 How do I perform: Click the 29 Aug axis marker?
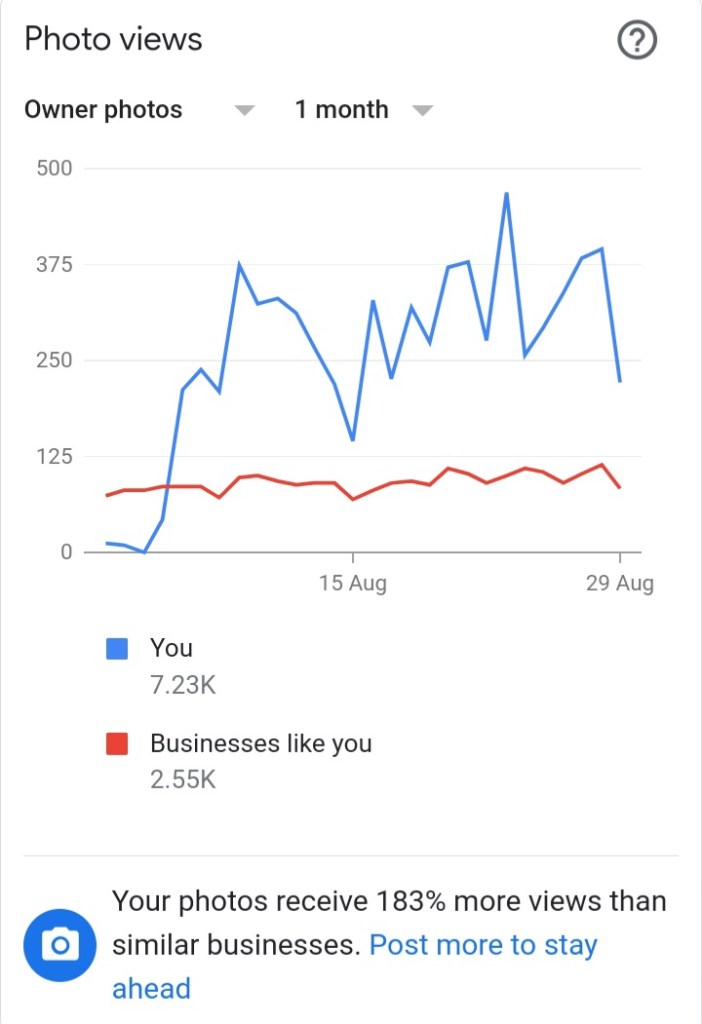pos(620,583)
